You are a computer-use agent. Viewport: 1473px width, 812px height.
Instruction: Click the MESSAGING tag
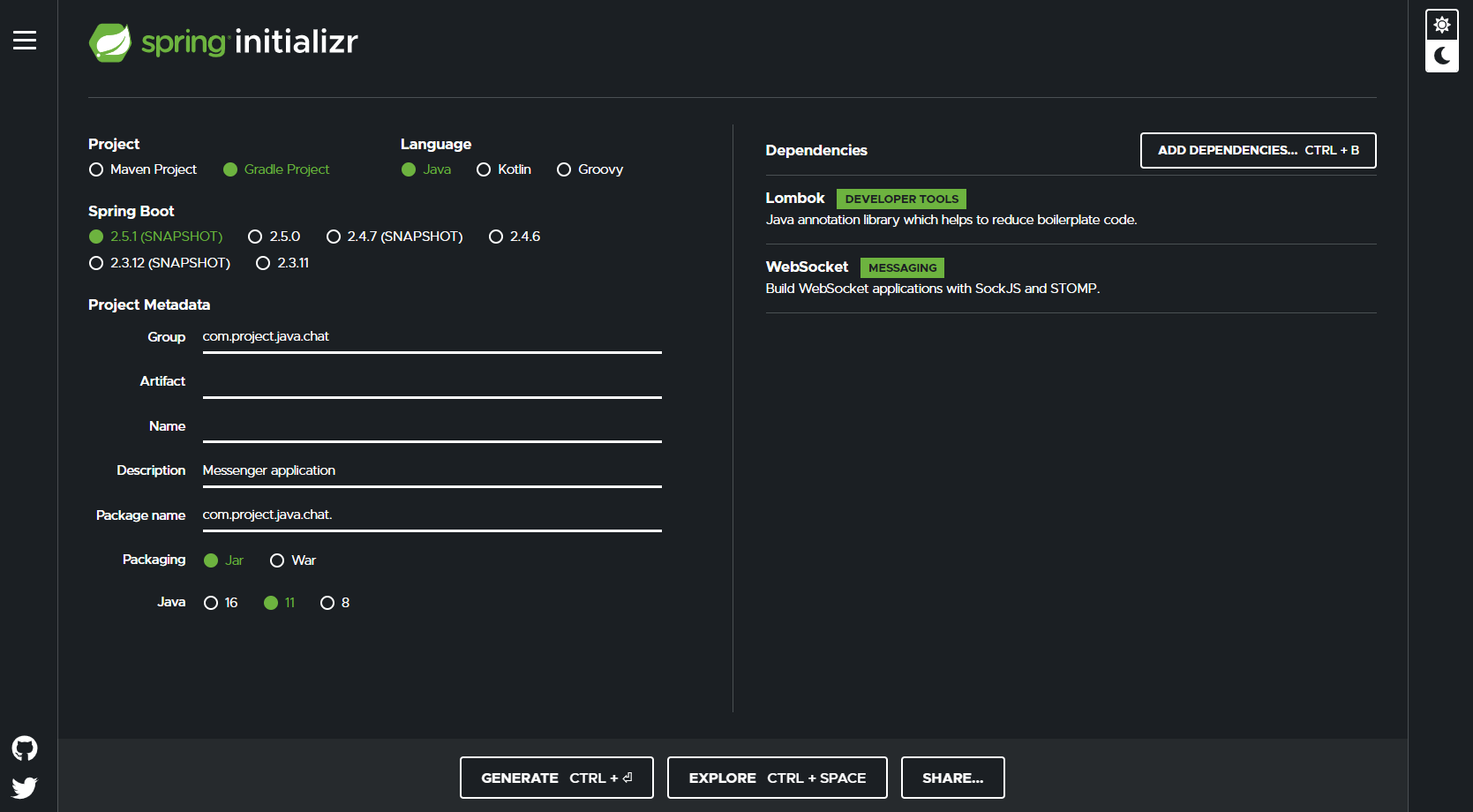(x=903, y=267)
